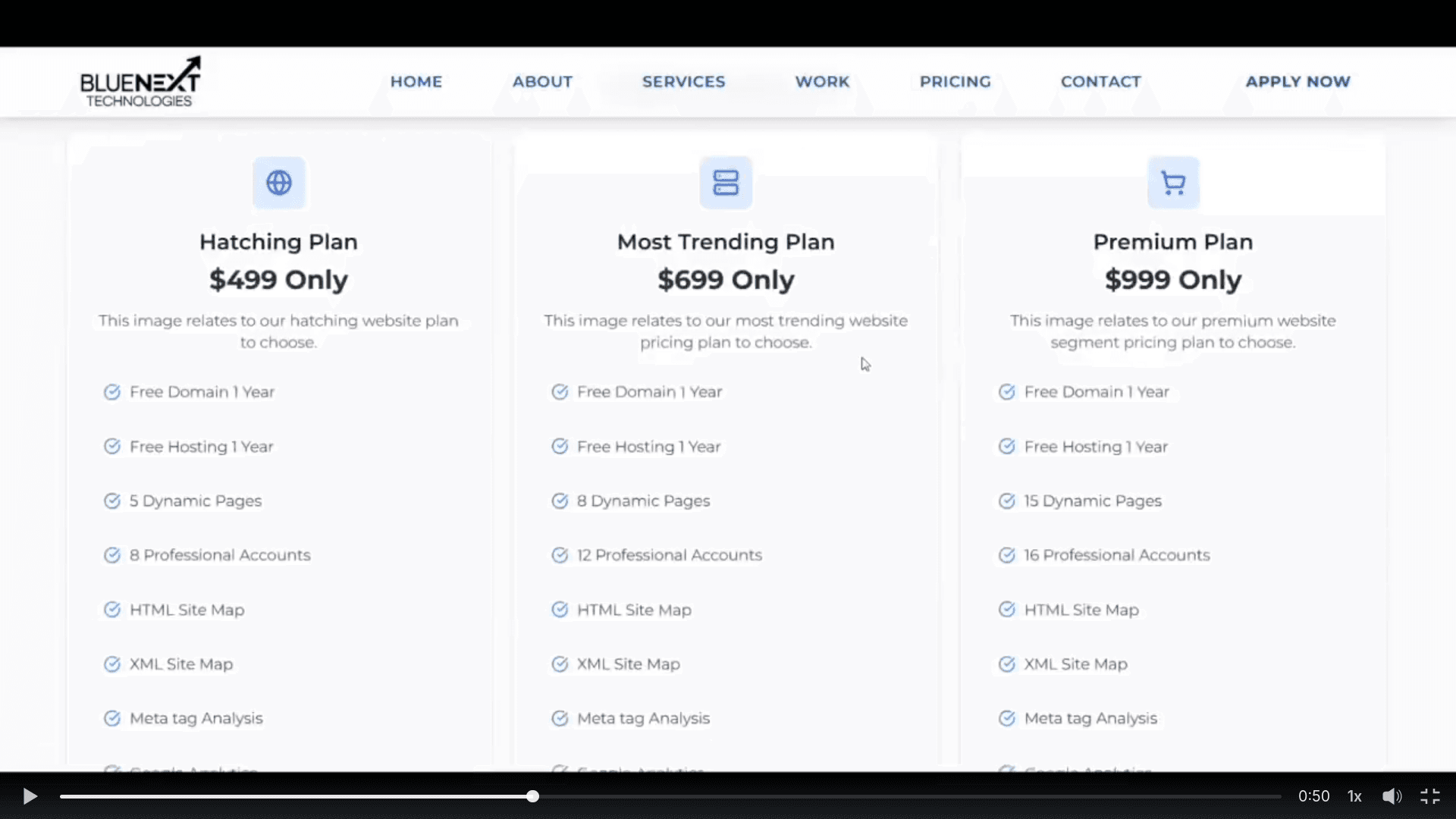
Task: Click the Most Trending Plan title
Action: point(726,242)
